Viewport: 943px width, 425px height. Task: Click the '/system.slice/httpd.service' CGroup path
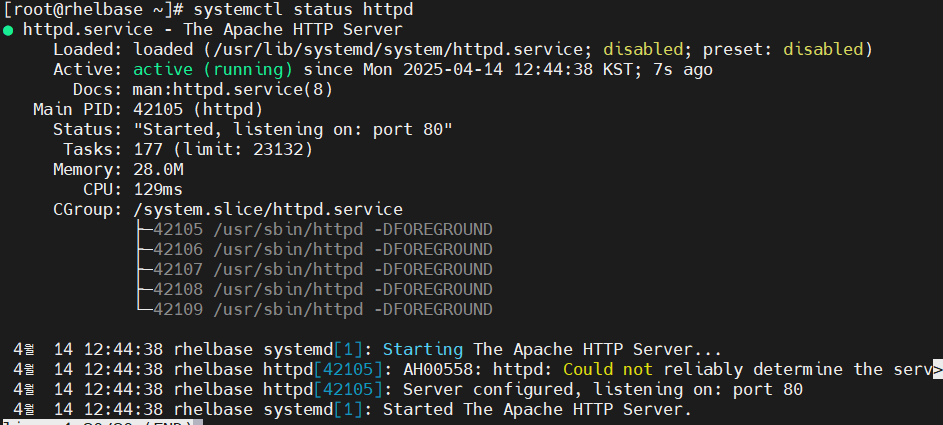(268, 210)
